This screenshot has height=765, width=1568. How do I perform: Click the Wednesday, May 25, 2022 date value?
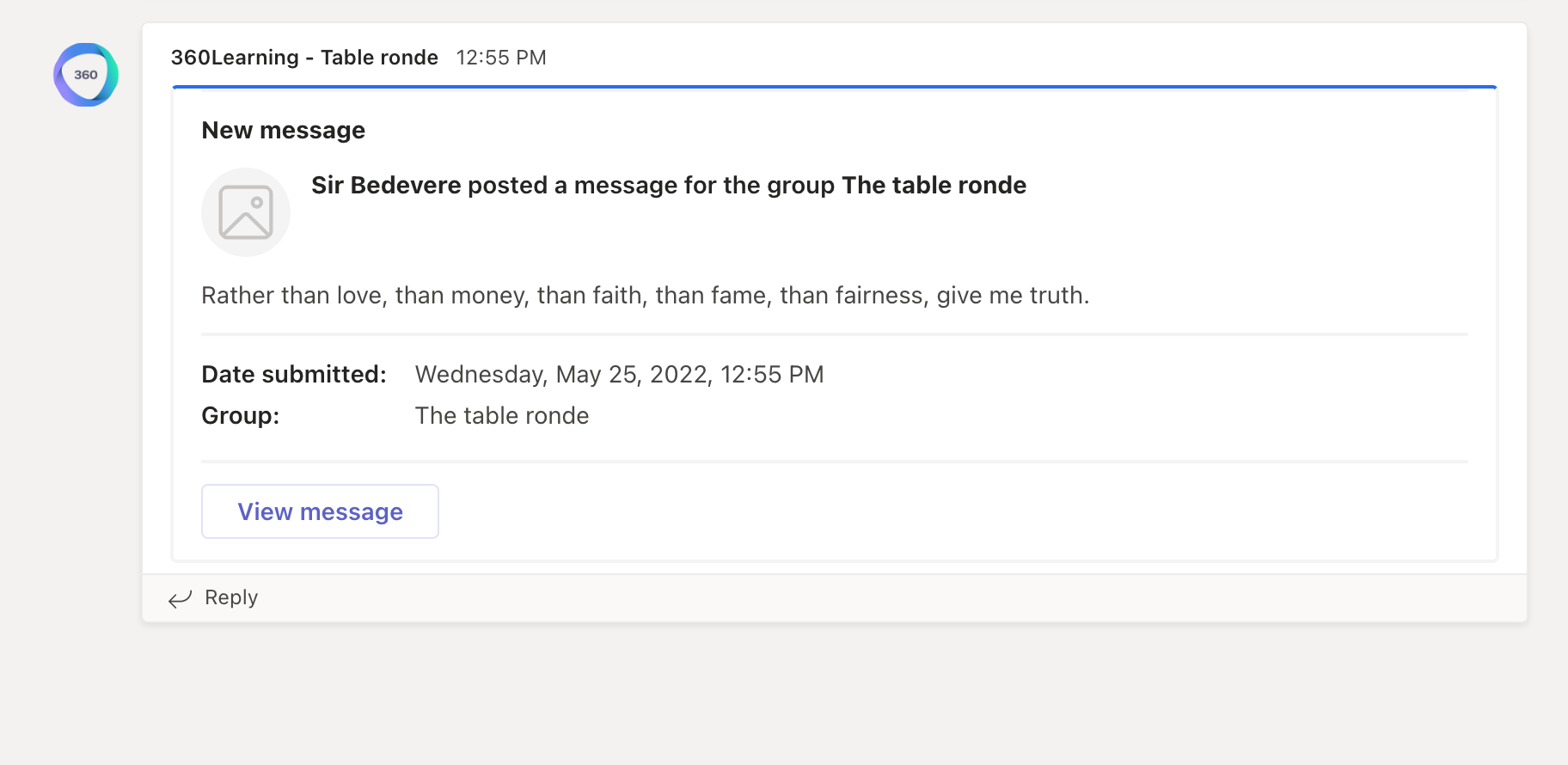(619, 375)
